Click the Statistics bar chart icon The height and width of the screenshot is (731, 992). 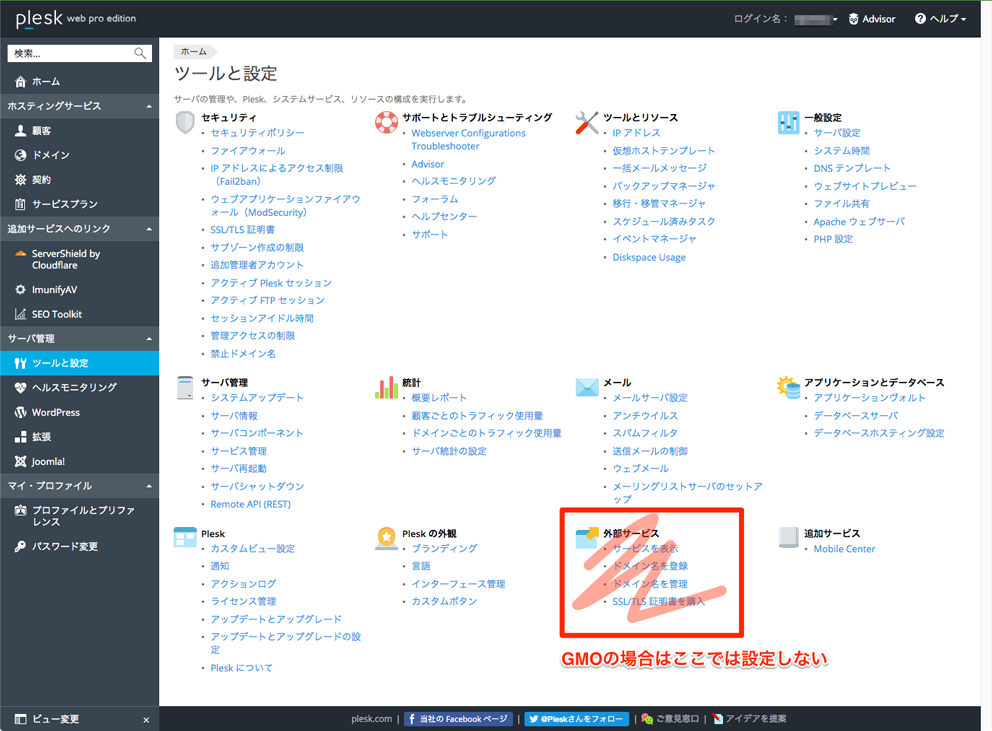click(x=386, y=388)
